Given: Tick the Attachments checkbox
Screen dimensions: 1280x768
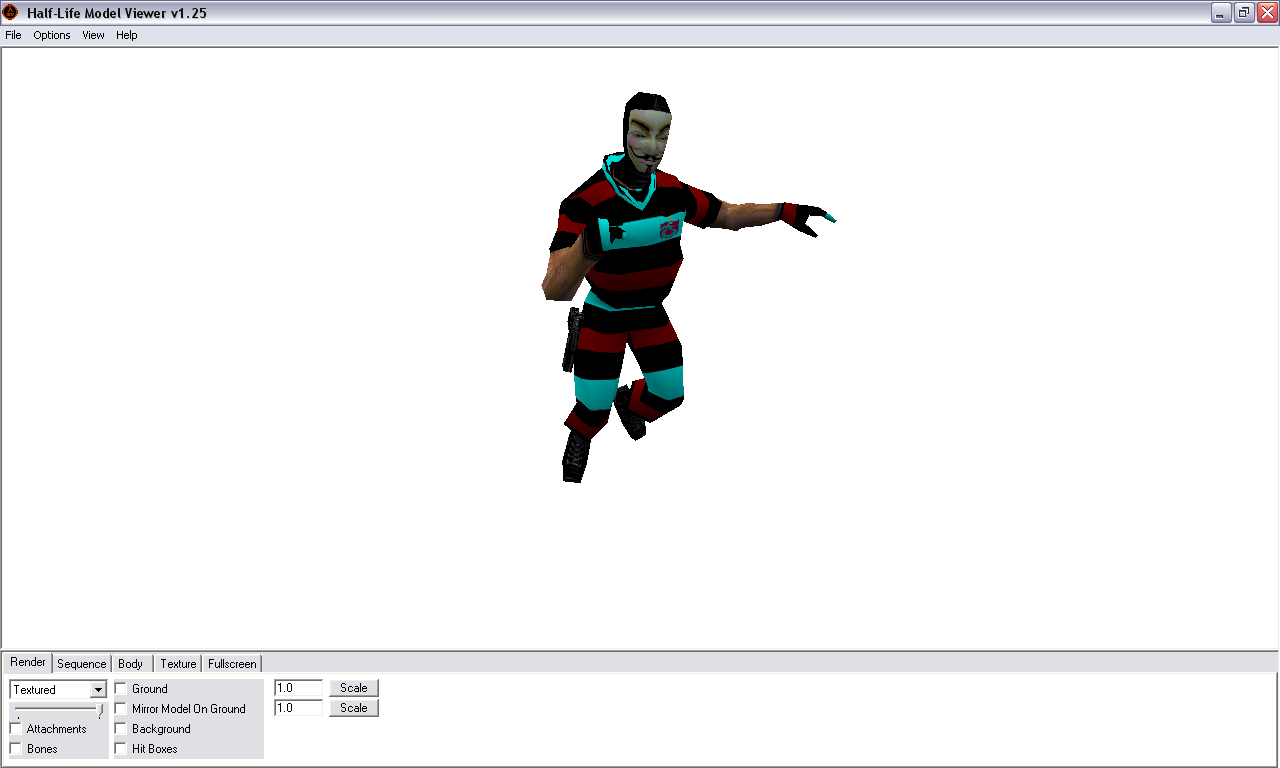Looking at the screenshot, I should click(x=16, y=729).
